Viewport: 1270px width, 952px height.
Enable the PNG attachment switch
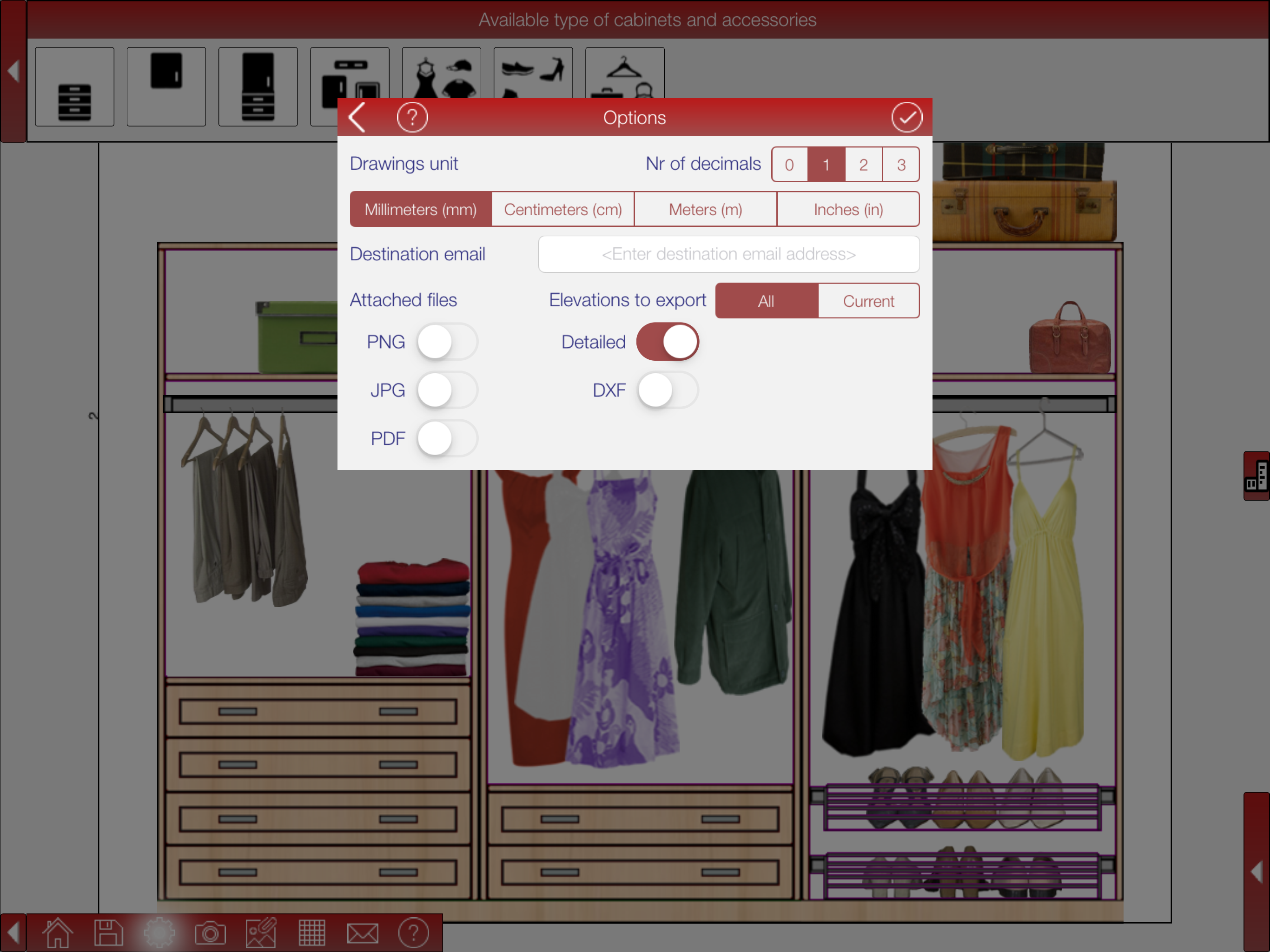click(x=447, y=342)
